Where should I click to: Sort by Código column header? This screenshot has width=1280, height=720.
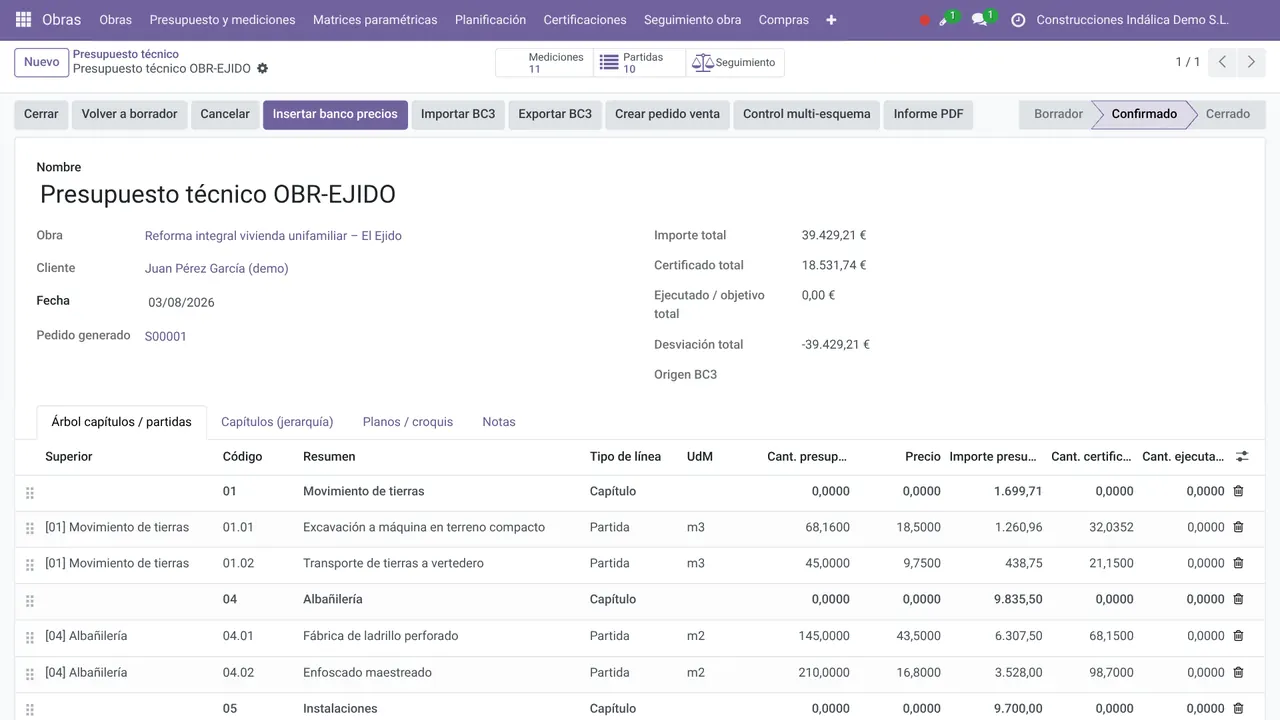242,456
